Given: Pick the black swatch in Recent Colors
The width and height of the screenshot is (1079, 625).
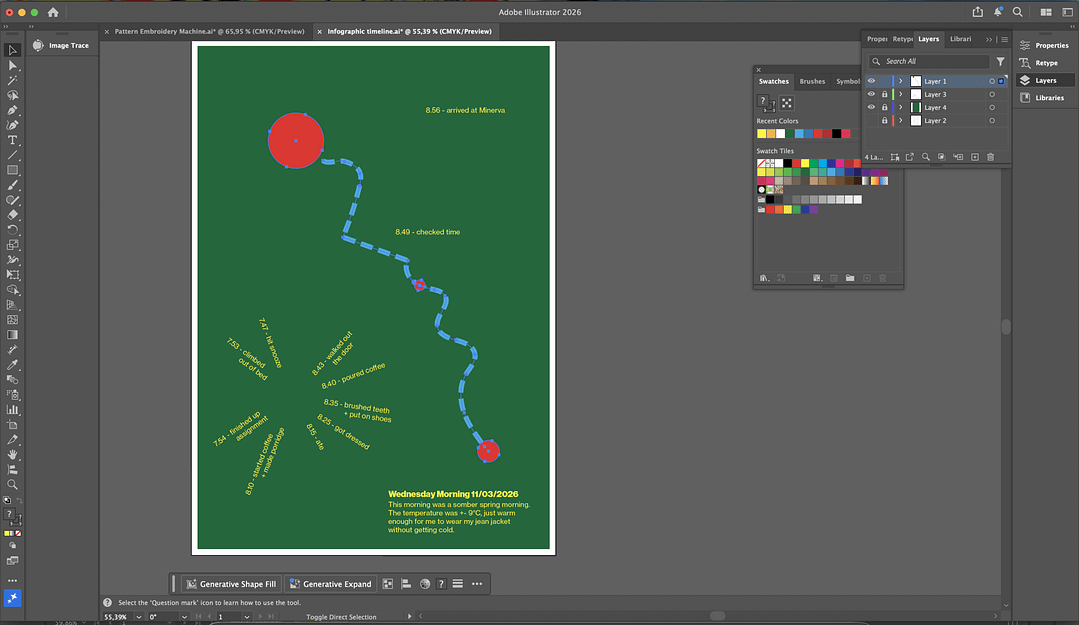Looking at the screenshot, I should click(x=835, y=133).
